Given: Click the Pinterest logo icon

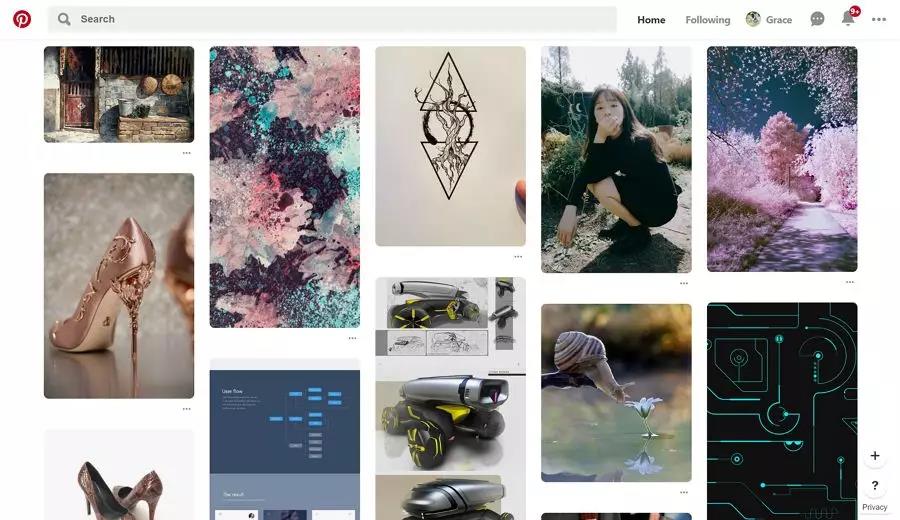Looking at the screenshot, I should tap(22, 19).
